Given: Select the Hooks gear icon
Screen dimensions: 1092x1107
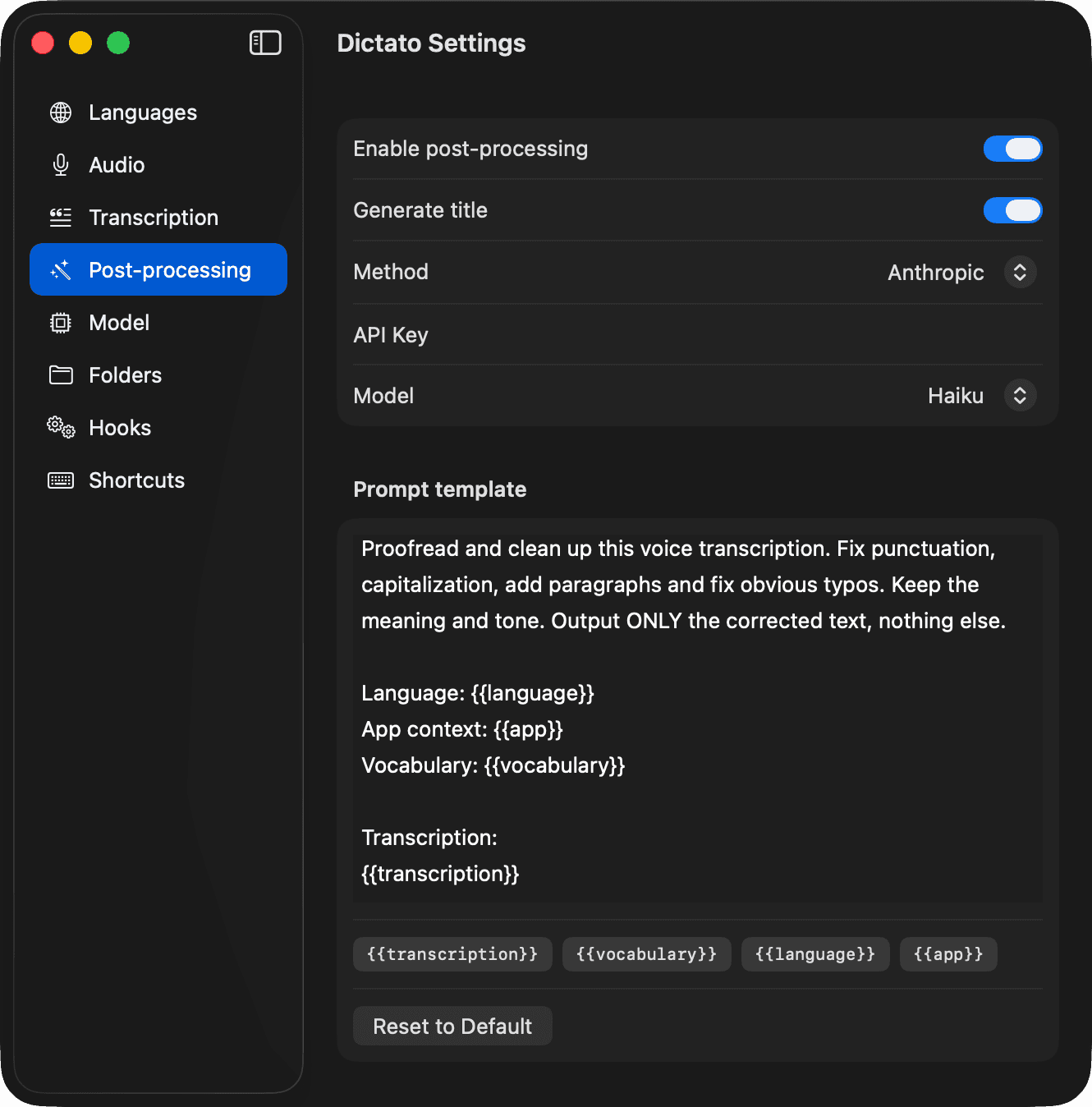Looking at the screenshot, I should tap(60, 427).
